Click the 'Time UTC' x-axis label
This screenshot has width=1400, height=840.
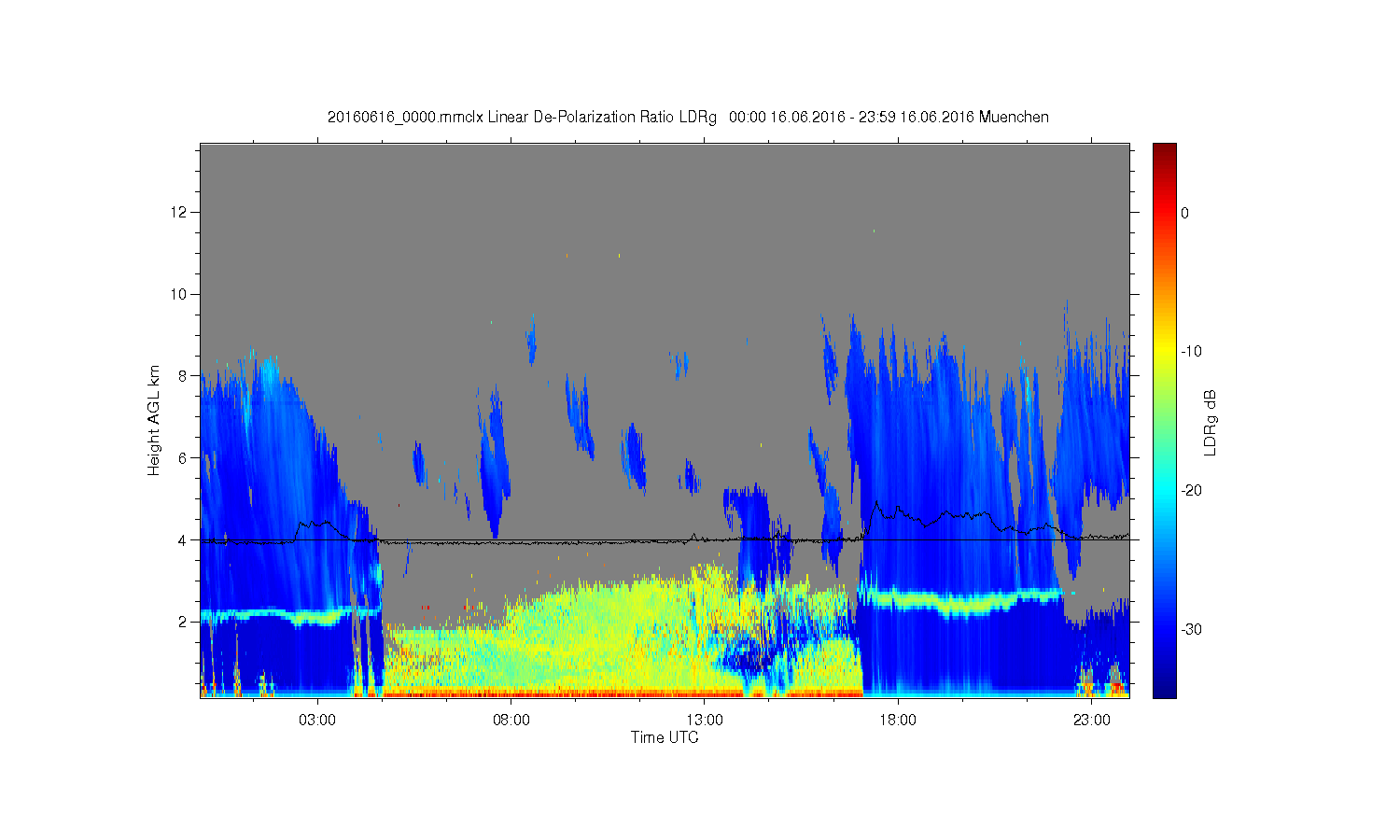coord(665,737)
